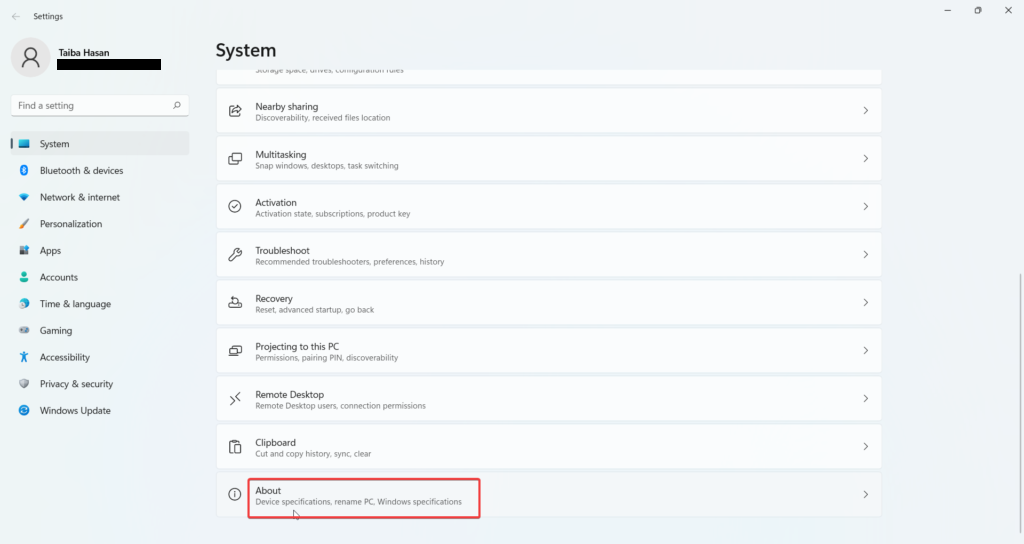
Task: Expand Troubleshoot via its chevron
Action: click(865, 255)
